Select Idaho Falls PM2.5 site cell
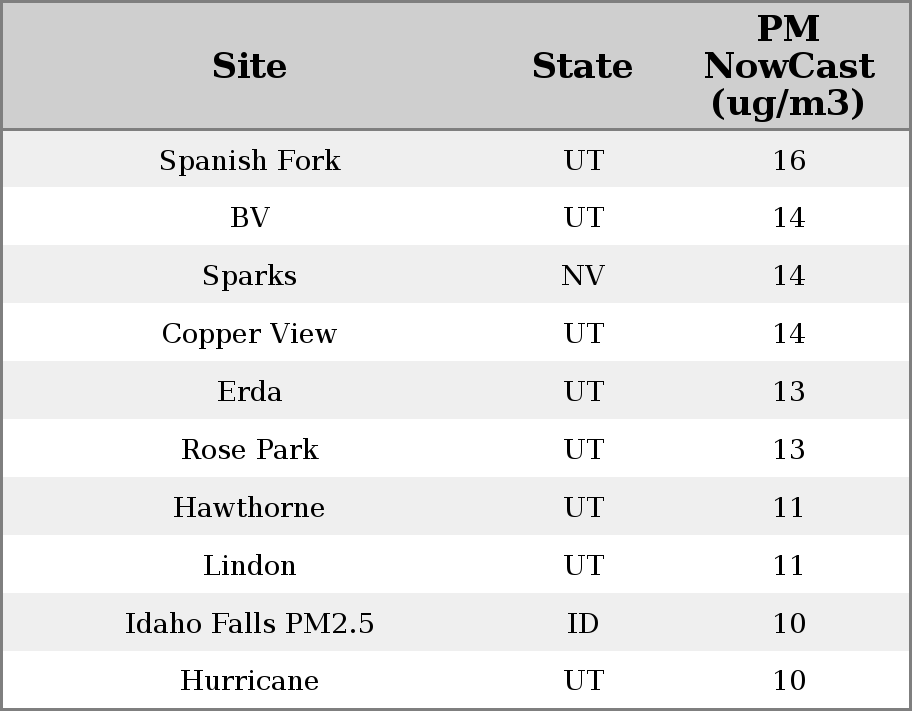912x711 pixels. coord(249,624)
